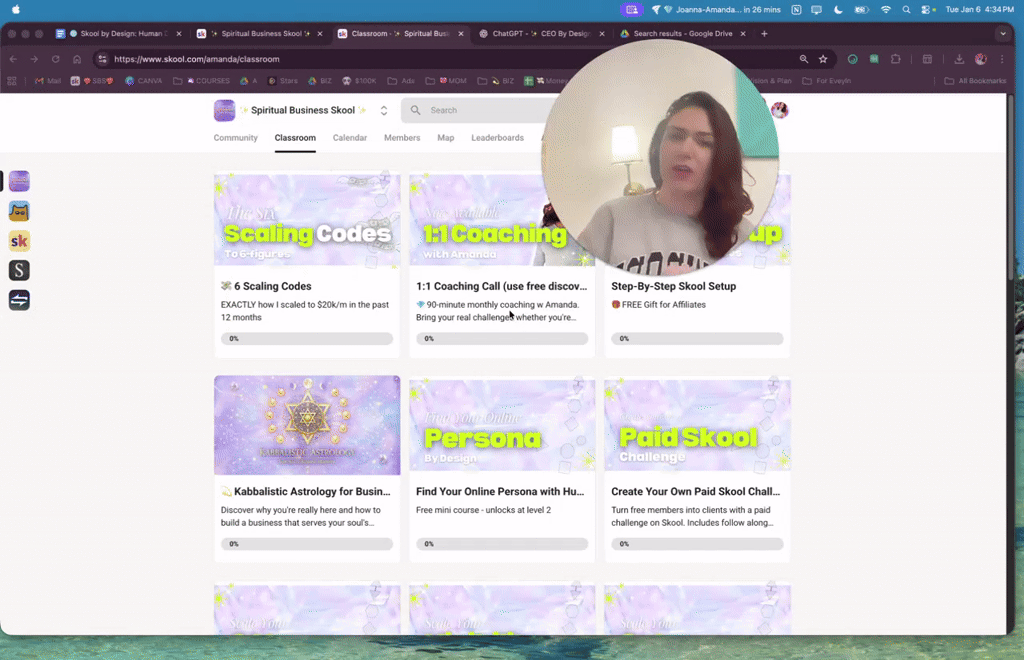The width and height of the screenshot is (1024, 660).
Task: Switch to the Community tab
Action: (236, 138)
